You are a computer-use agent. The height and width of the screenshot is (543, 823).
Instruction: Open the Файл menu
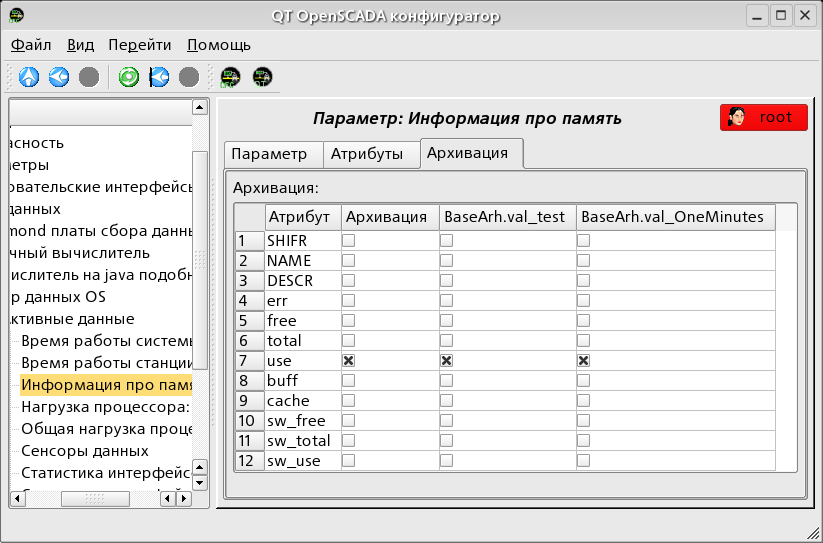pyautogui.click(x=32, y=45)
